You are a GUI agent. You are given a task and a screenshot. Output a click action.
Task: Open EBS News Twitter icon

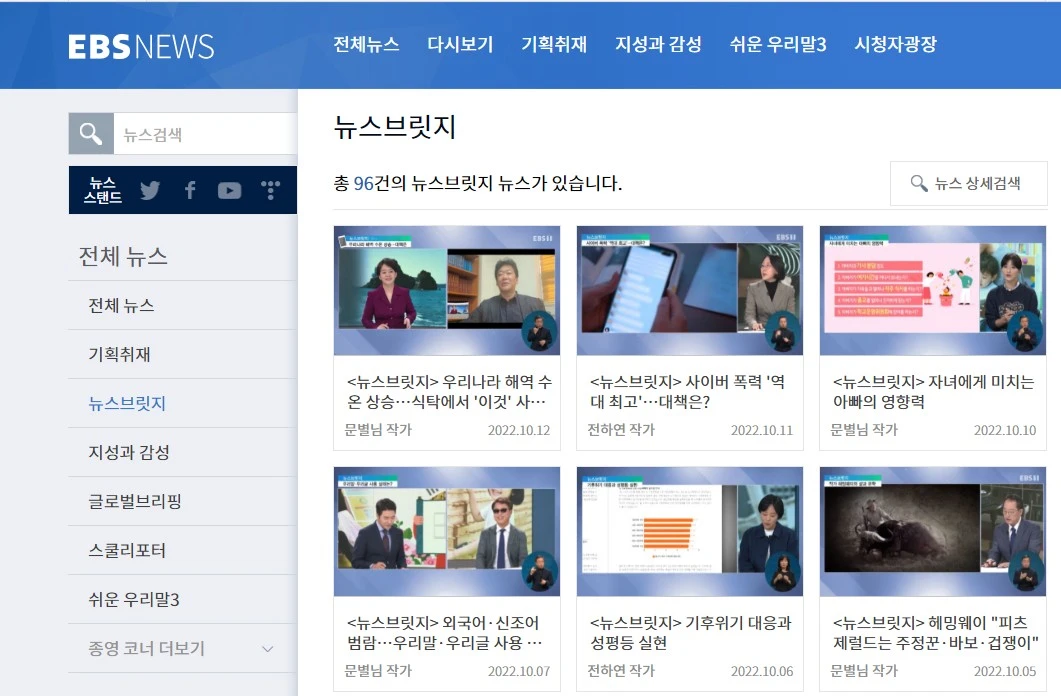(150, 190)
